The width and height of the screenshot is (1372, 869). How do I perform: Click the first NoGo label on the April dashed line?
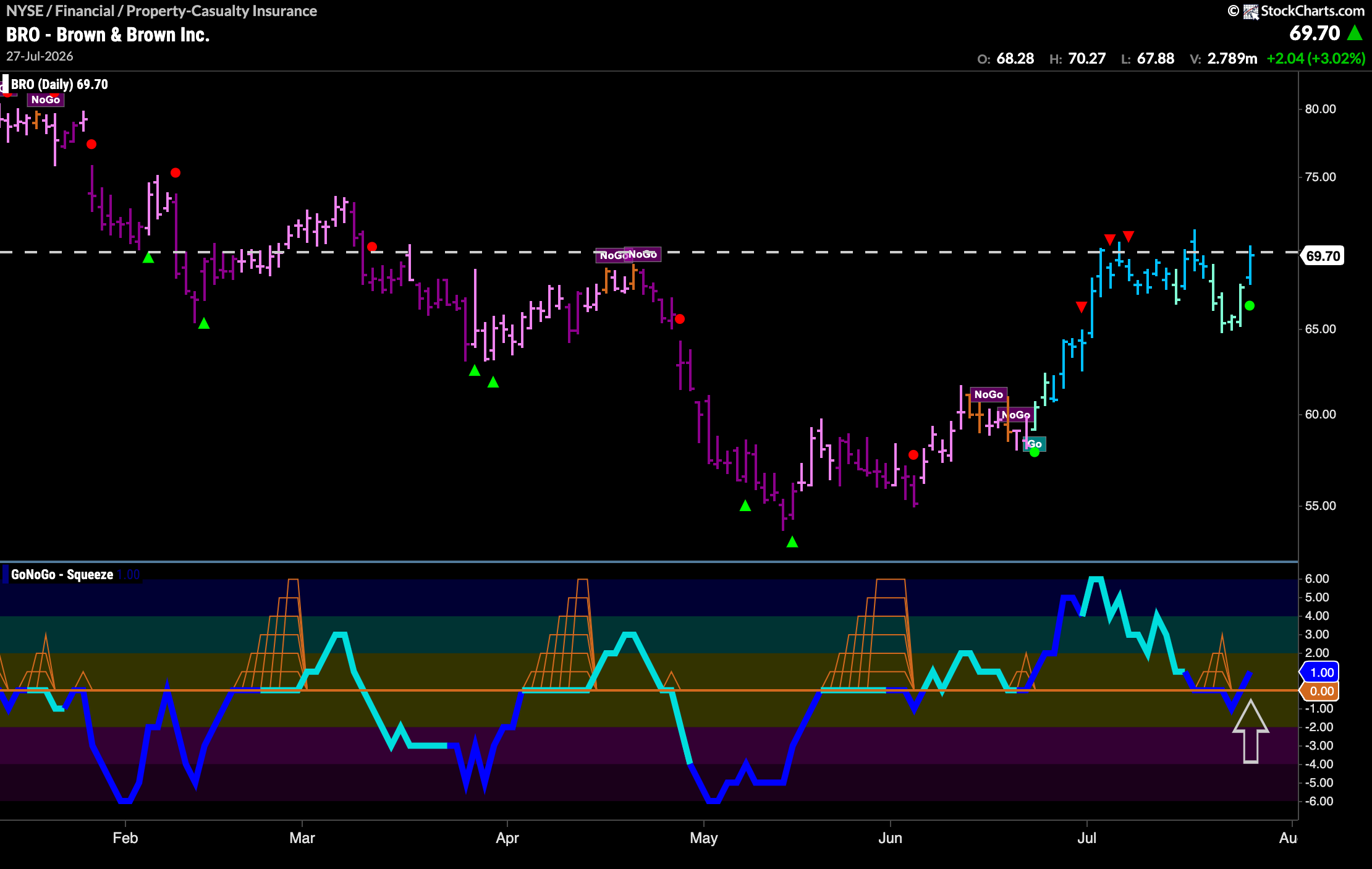[612, 255]
